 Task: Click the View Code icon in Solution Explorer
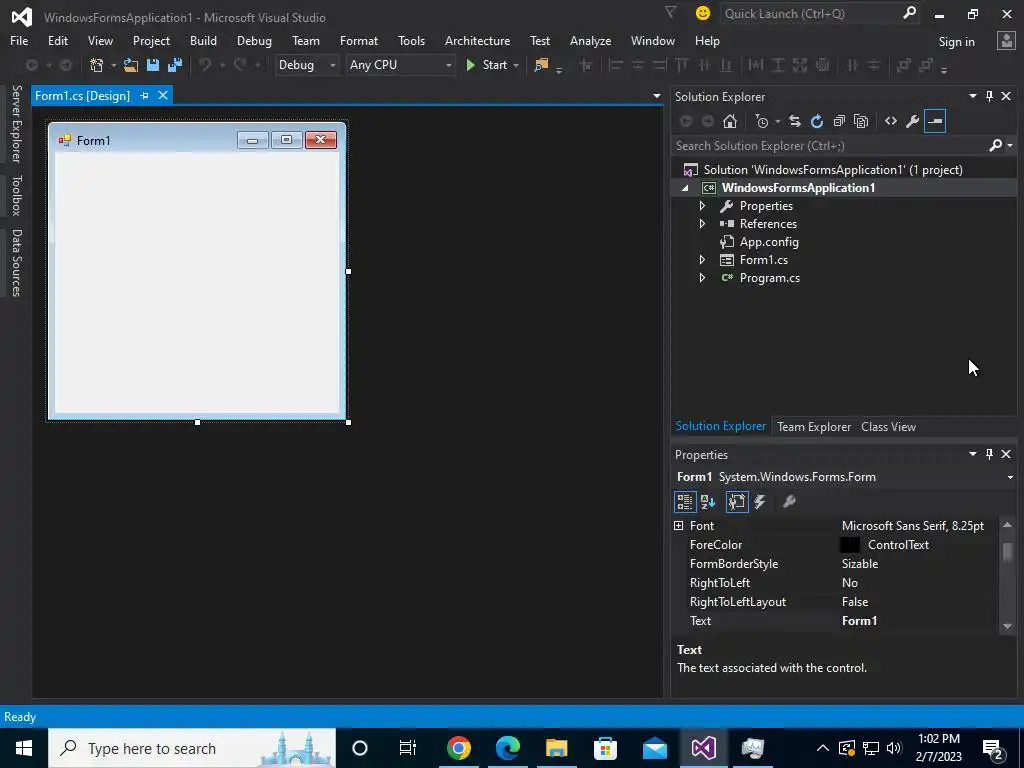891,121
